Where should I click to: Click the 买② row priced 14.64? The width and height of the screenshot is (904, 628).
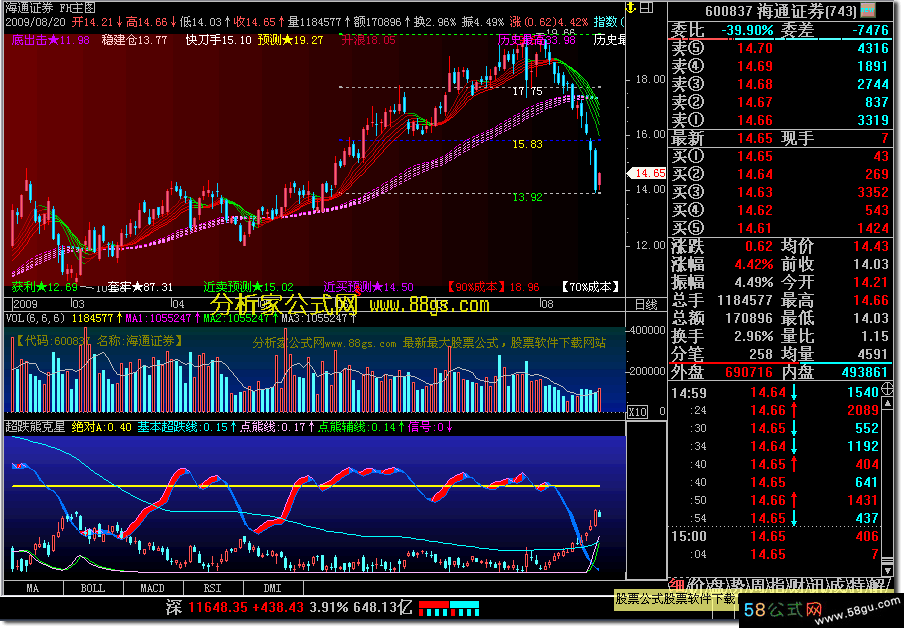[x=780, y=174]
